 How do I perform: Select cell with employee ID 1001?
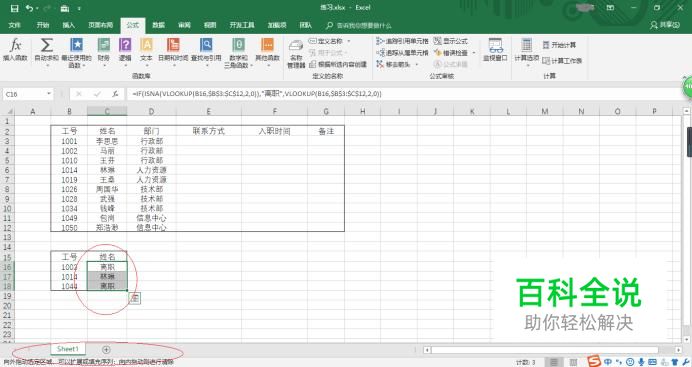click(x=69, y=141)
